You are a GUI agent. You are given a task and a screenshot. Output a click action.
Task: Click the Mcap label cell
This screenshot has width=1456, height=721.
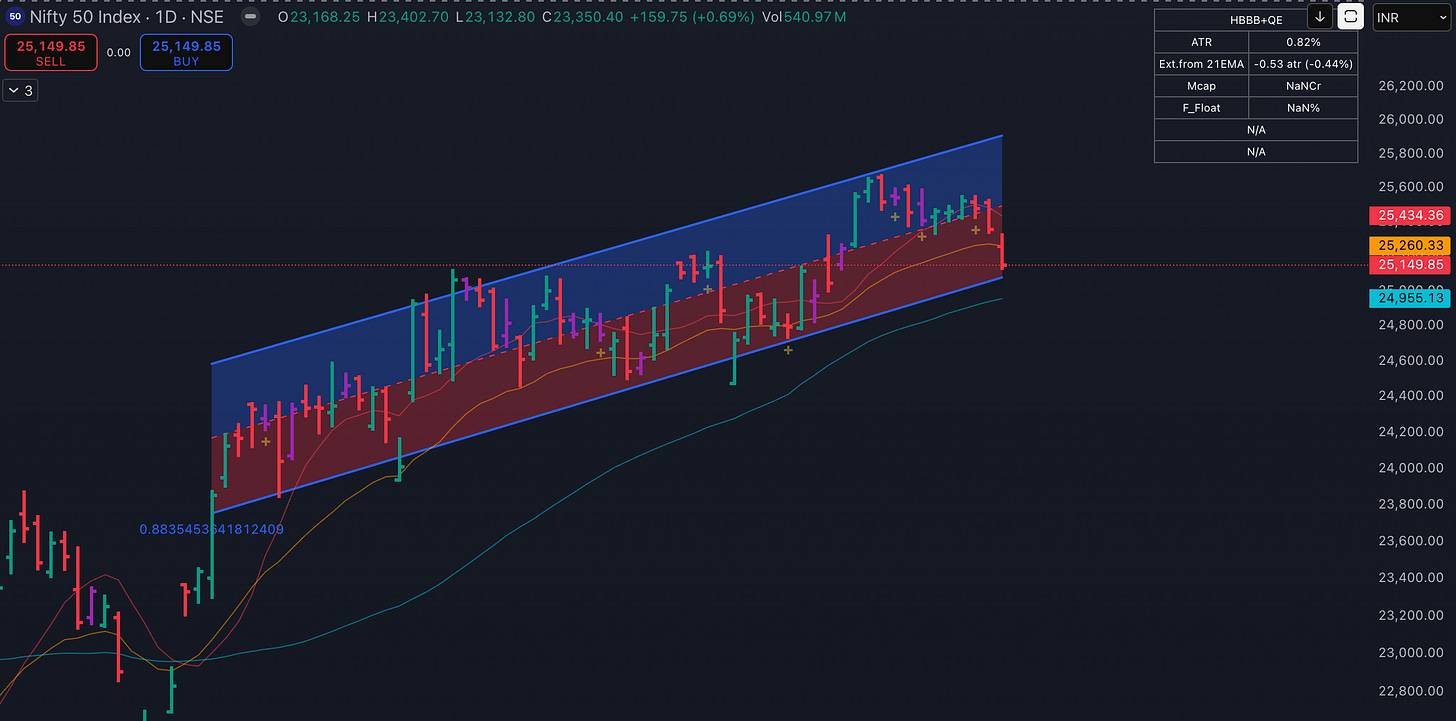[1201, 86]
